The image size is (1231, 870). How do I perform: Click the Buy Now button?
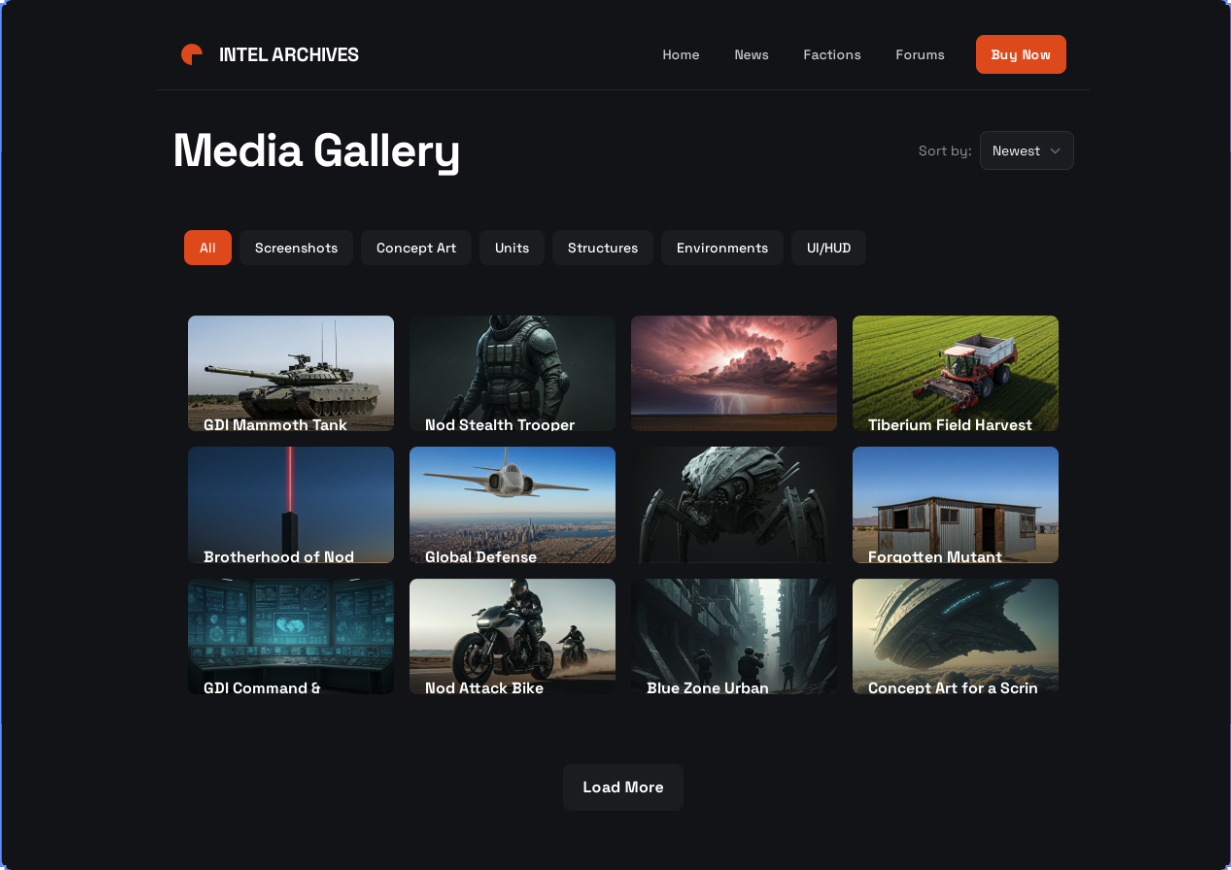coord(1020,54)
